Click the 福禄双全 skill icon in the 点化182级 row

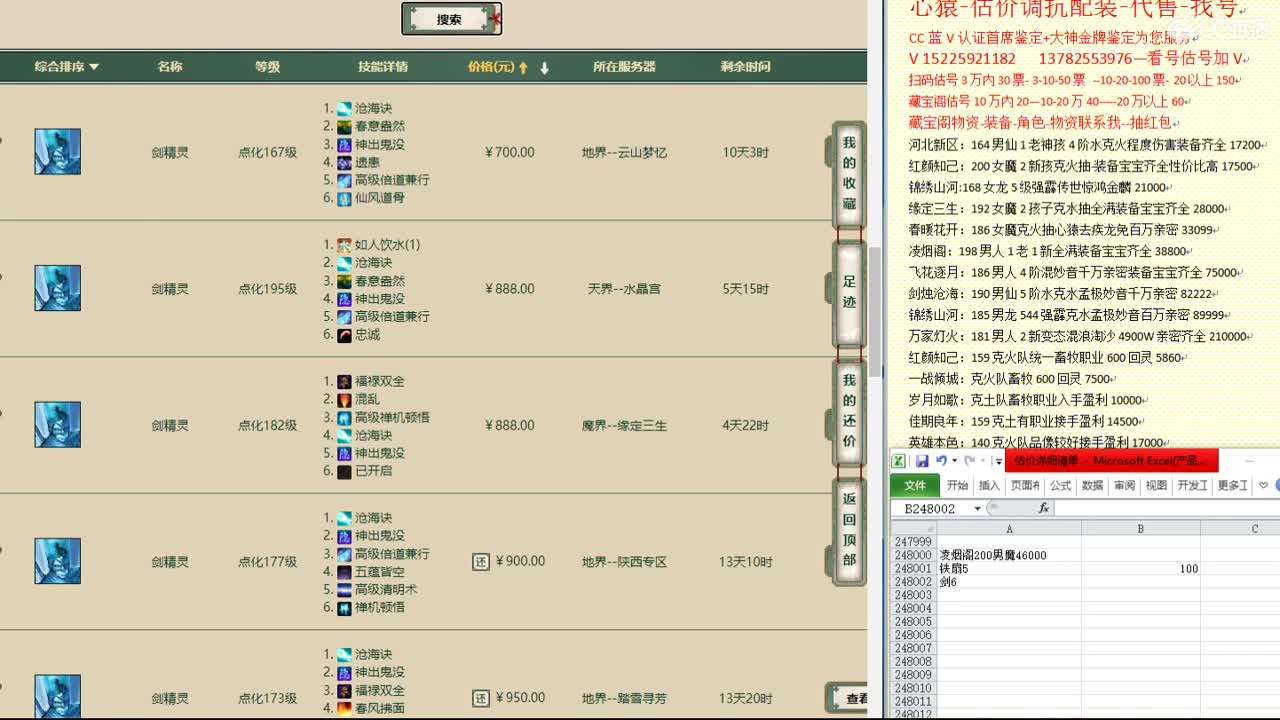pos(344,381)
